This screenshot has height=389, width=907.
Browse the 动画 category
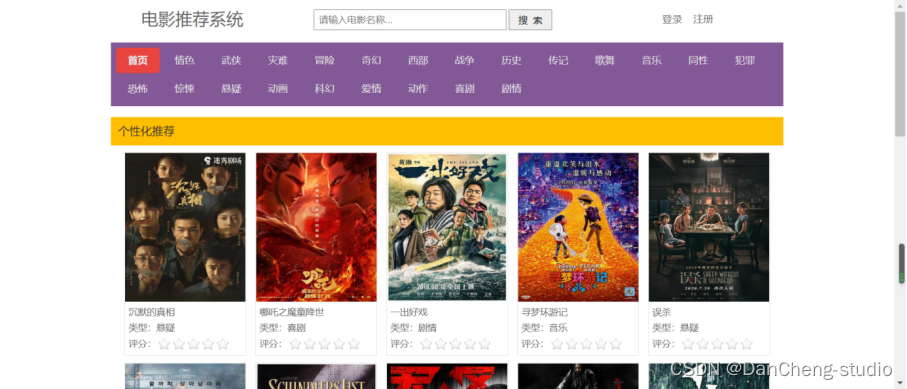(278, 89)
